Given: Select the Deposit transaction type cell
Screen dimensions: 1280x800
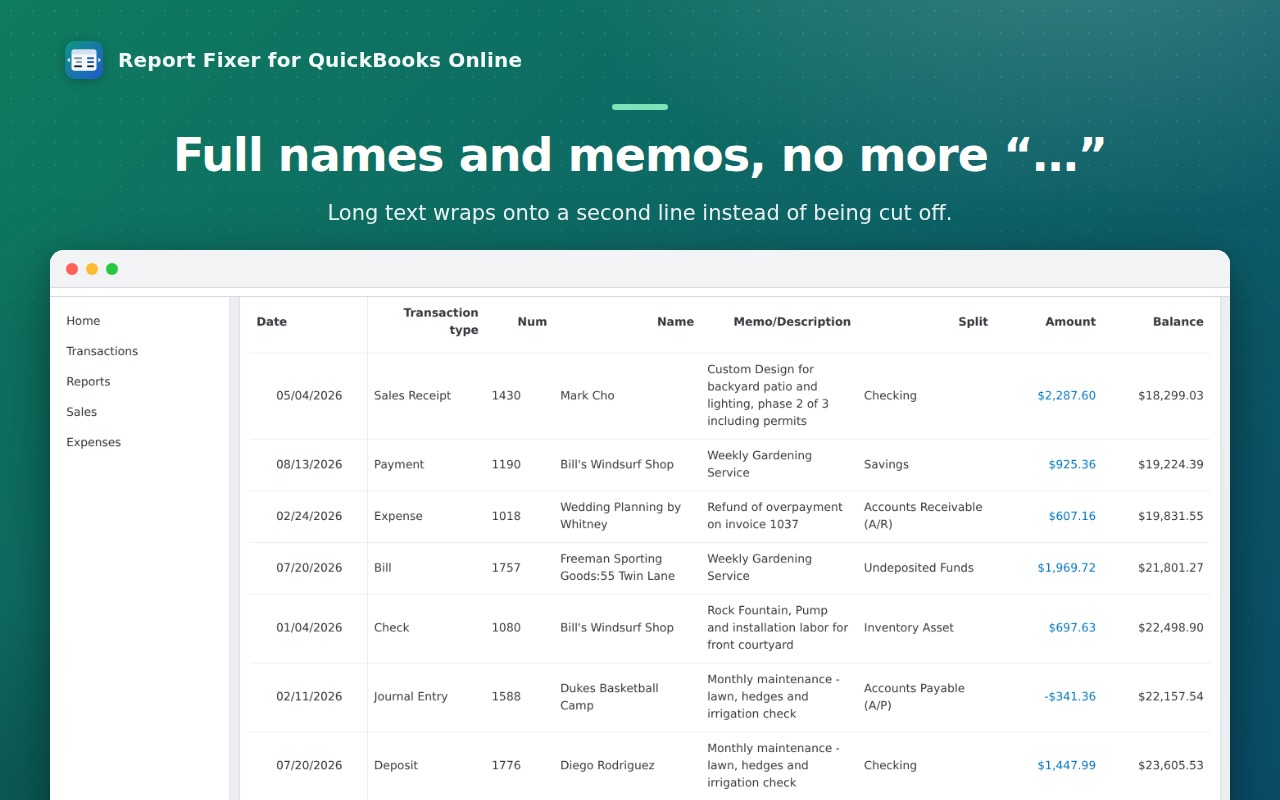Looking at the screenshot, I should coord(396,766).
